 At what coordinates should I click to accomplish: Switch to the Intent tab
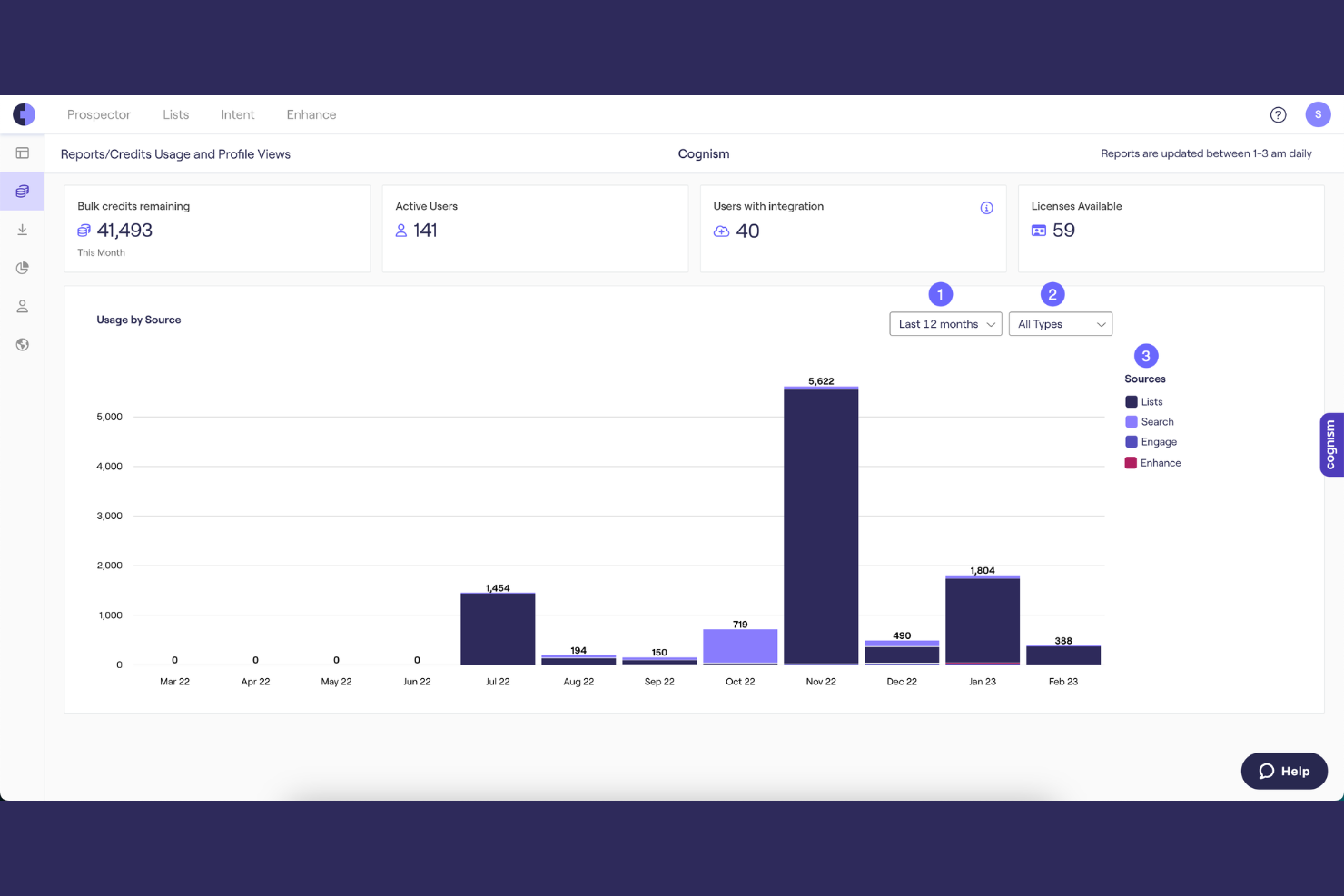click(238, 114)
